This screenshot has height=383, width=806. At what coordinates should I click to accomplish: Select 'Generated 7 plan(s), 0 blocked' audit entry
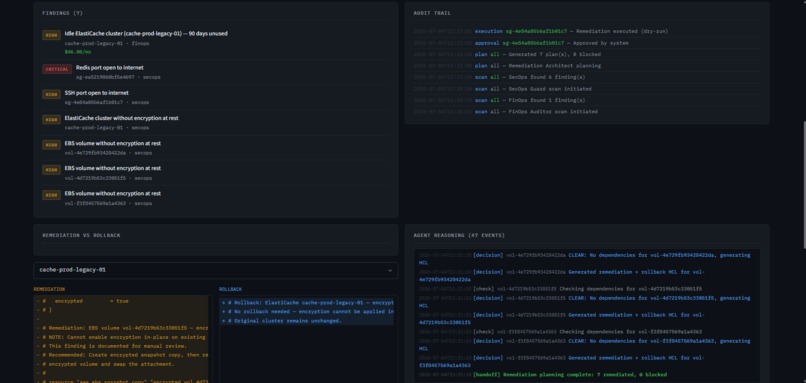pos(587,54)
